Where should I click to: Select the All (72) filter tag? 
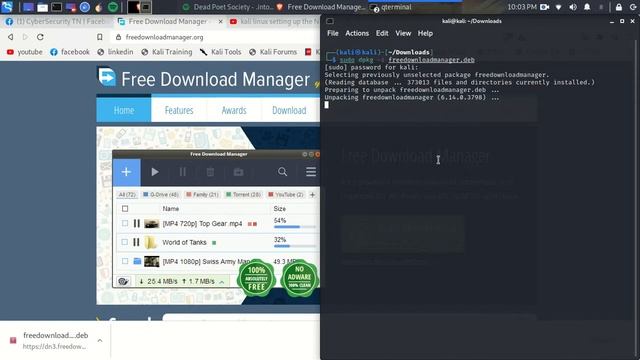coord(127,195)
